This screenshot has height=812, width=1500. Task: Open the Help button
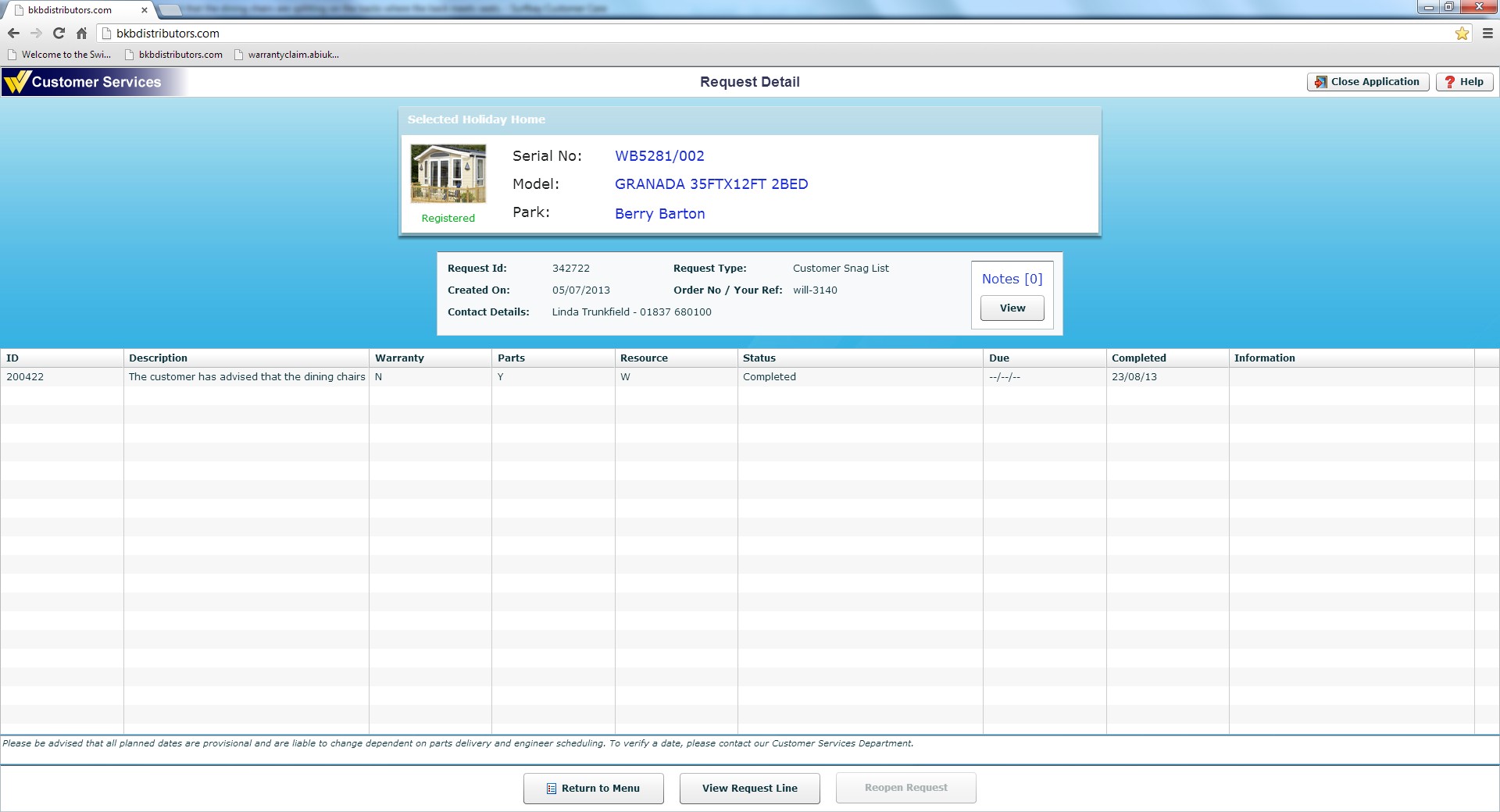(1464, 82)
